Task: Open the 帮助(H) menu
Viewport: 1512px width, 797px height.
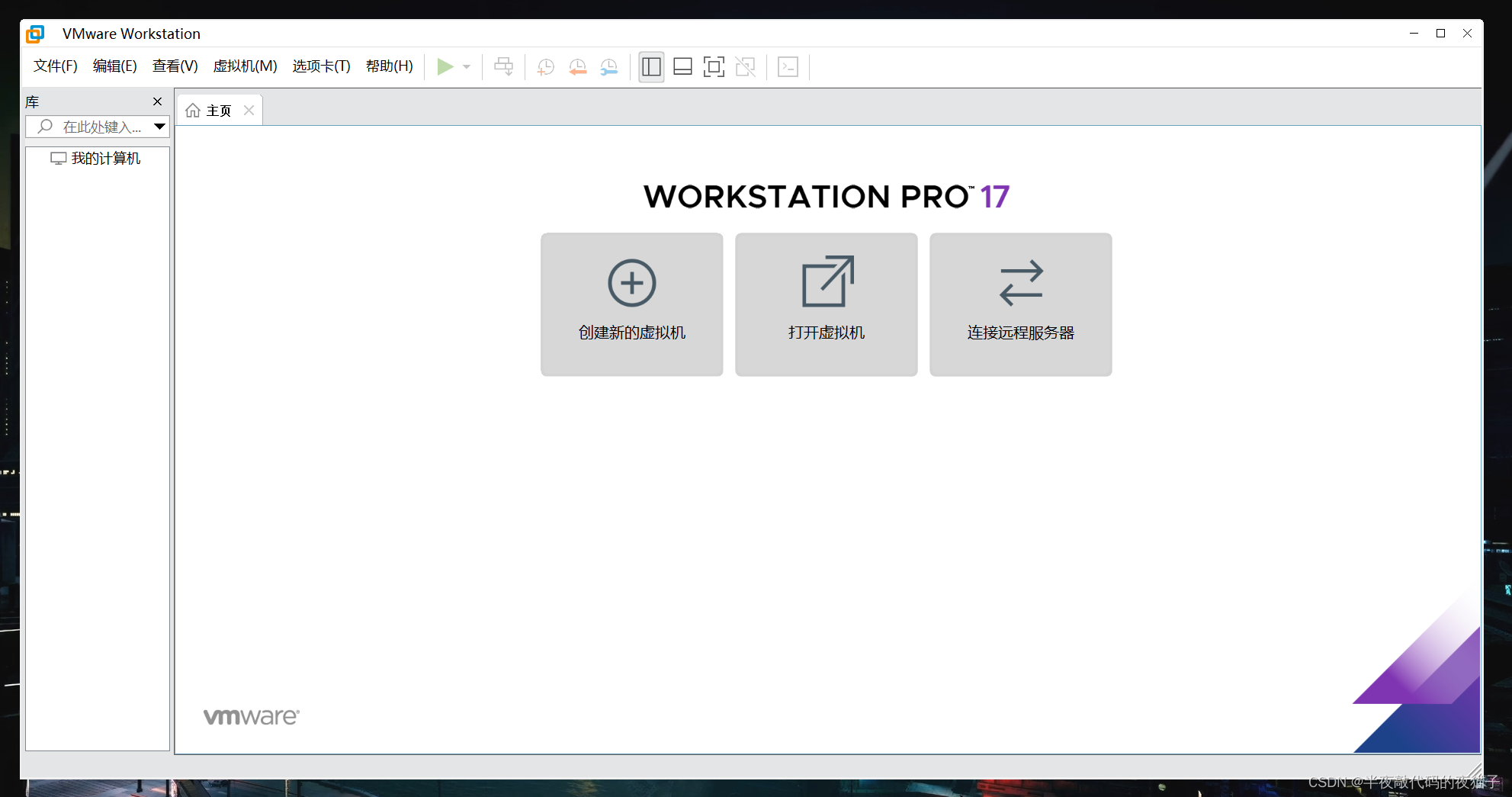Action: [x=390, y=66]
